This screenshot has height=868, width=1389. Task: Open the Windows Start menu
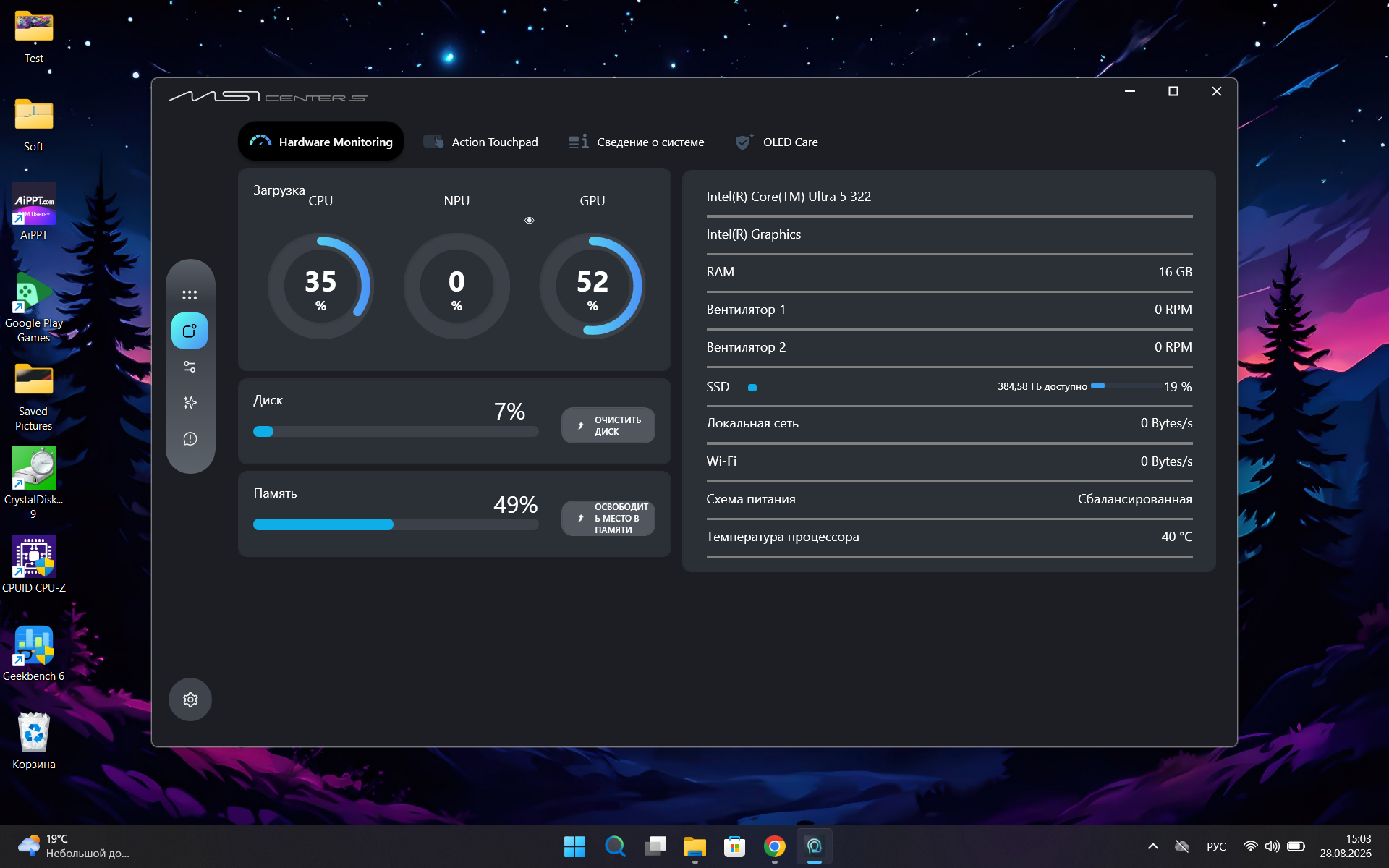click(574, 846)
